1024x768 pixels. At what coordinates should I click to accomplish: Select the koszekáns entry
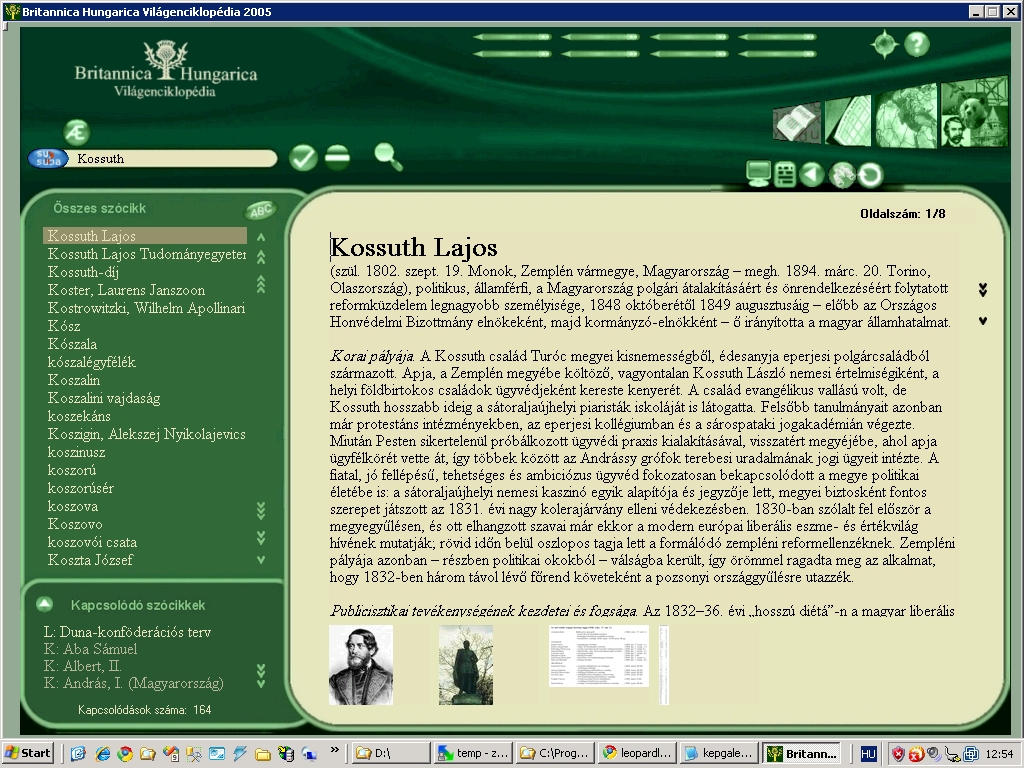click(x=79, y=416)
